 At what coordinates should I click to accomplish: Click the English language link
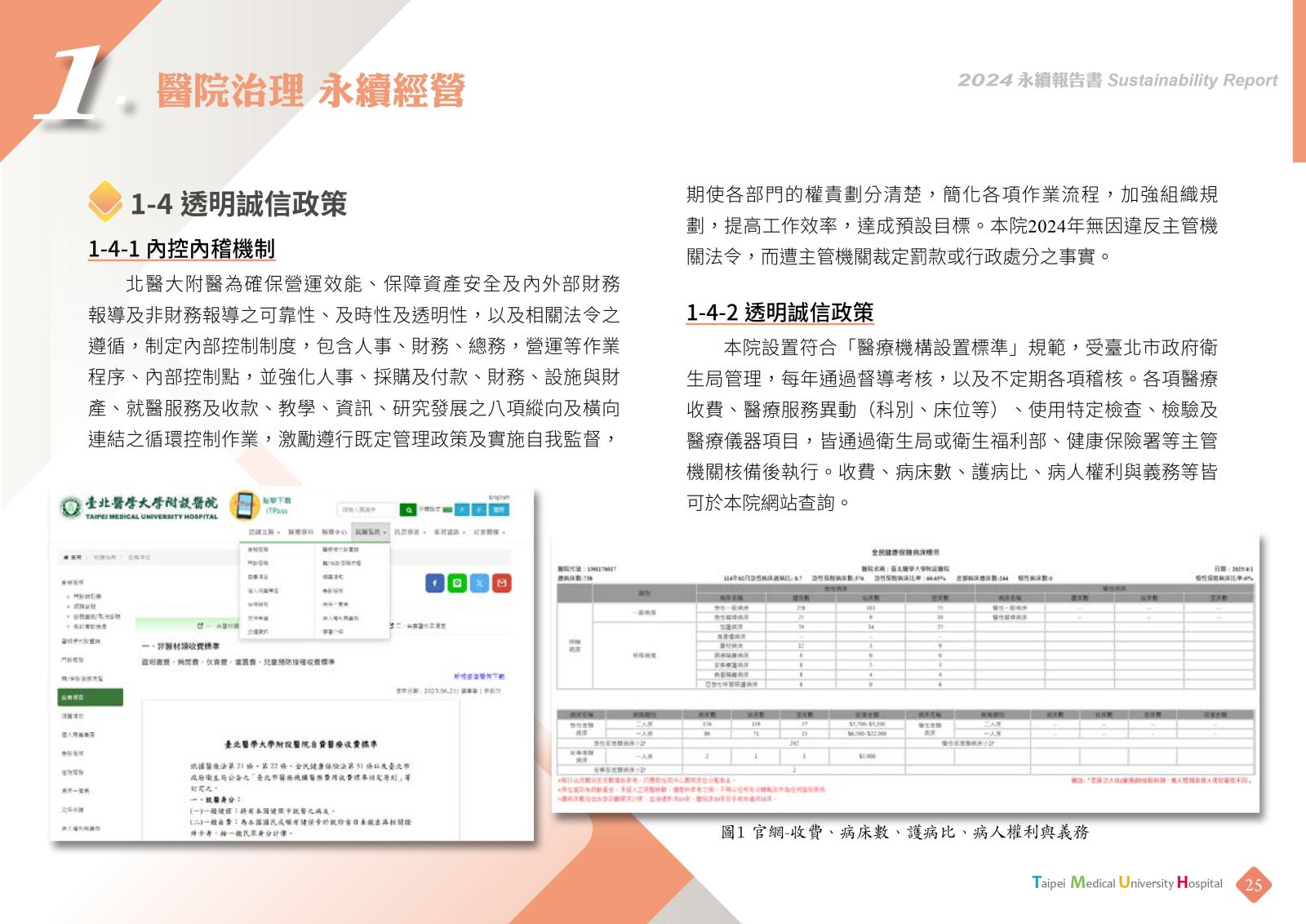499,496
